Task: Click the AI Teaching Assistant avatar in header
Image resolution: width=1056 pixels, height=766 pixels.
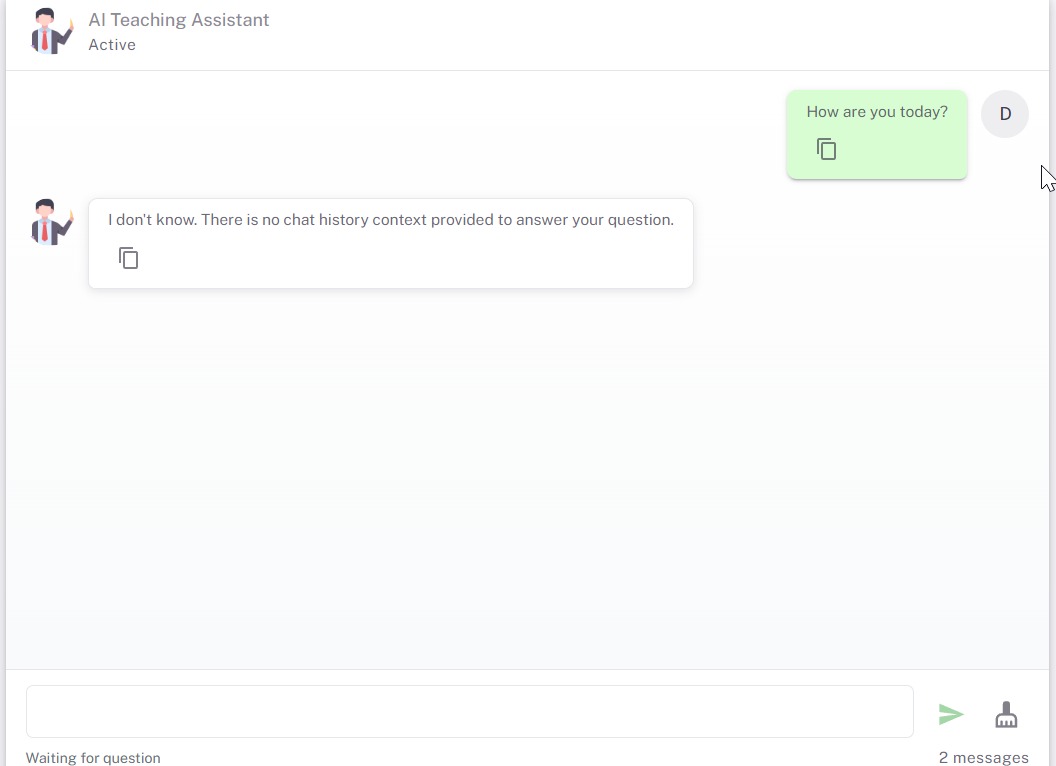Action: [x=50, y=31]
